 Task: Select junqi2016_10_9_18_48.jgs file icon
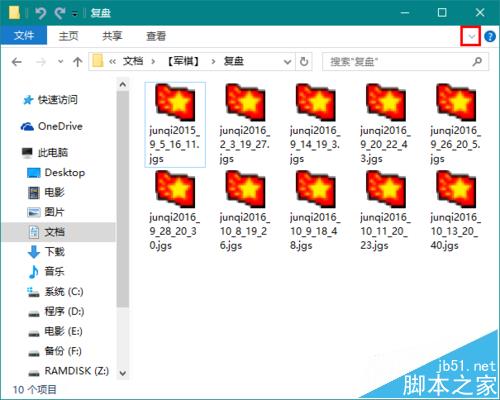pos(316,189)
